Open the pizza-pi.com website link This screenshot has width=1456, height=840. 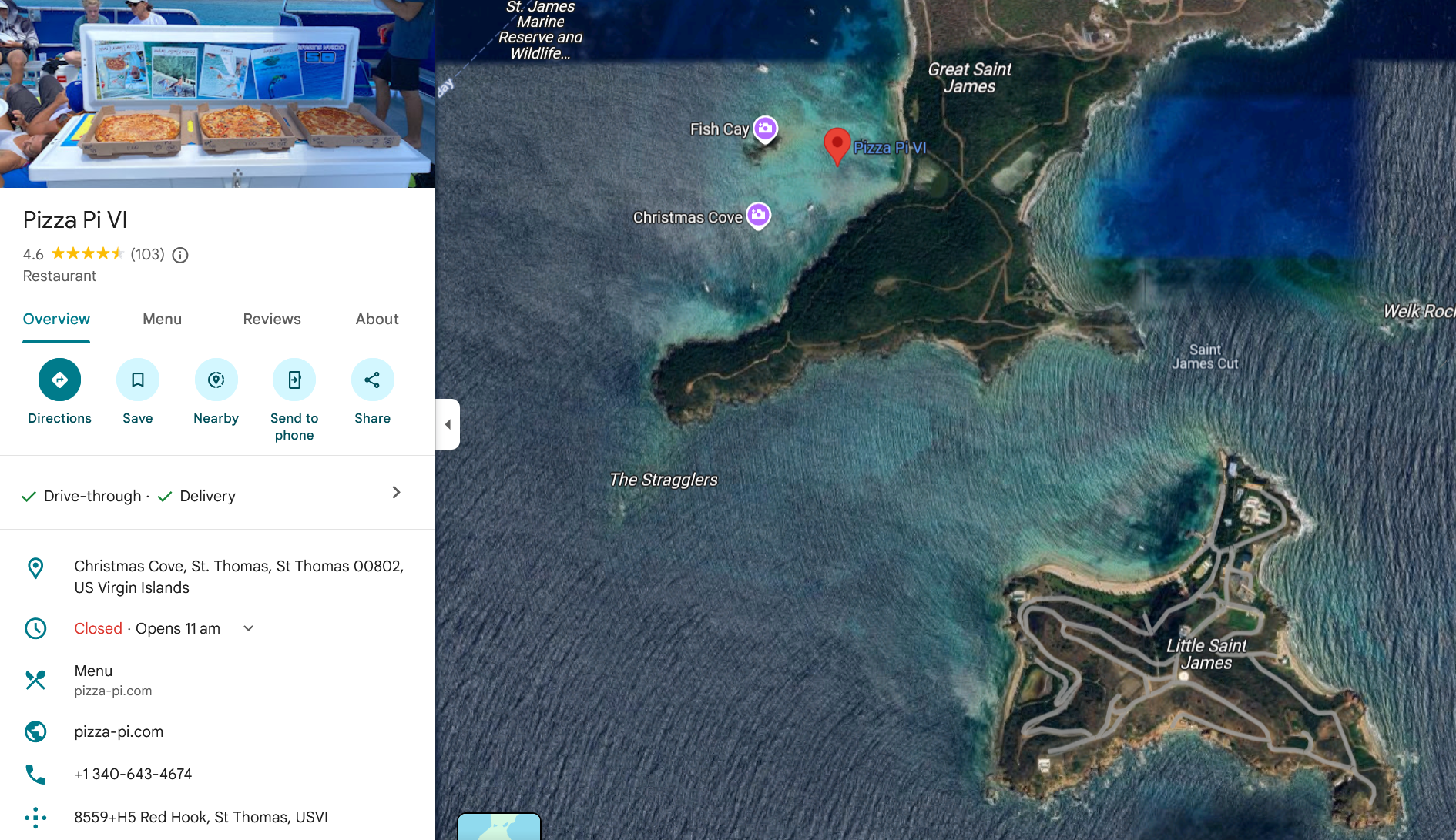(x=119, y=731)
